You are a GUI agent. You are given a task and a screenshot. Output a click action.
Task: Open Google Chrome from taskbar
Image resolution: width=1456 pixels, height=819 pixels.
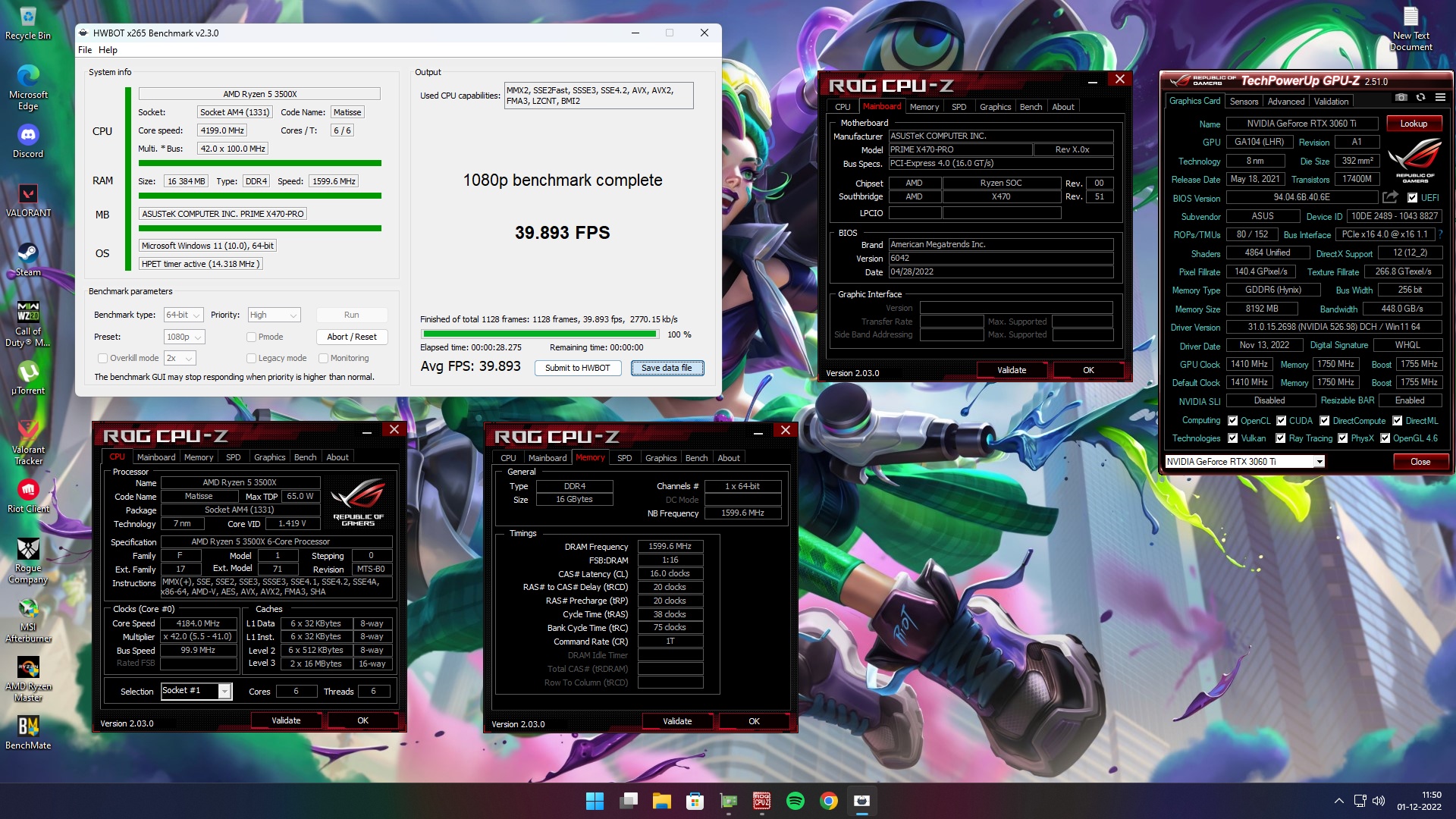pos(828,801)
